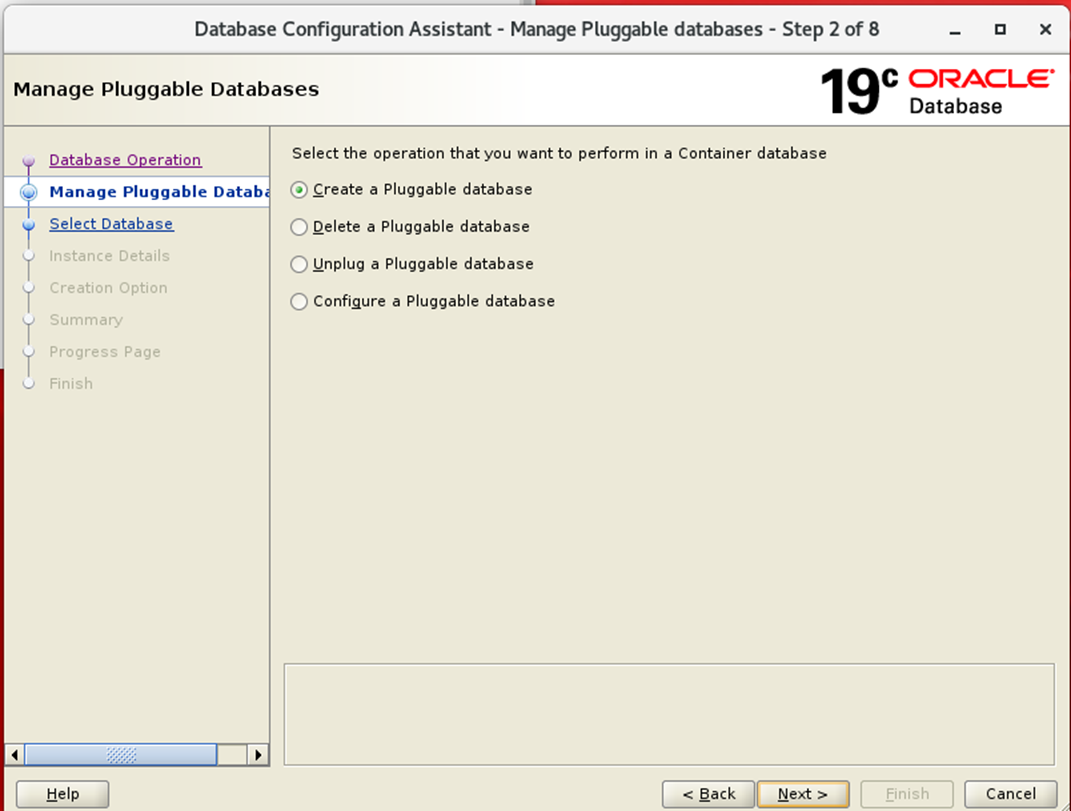Screen dimensions: 1071x811
Task: Click the Instance Details step label
Action: point(109,256)
